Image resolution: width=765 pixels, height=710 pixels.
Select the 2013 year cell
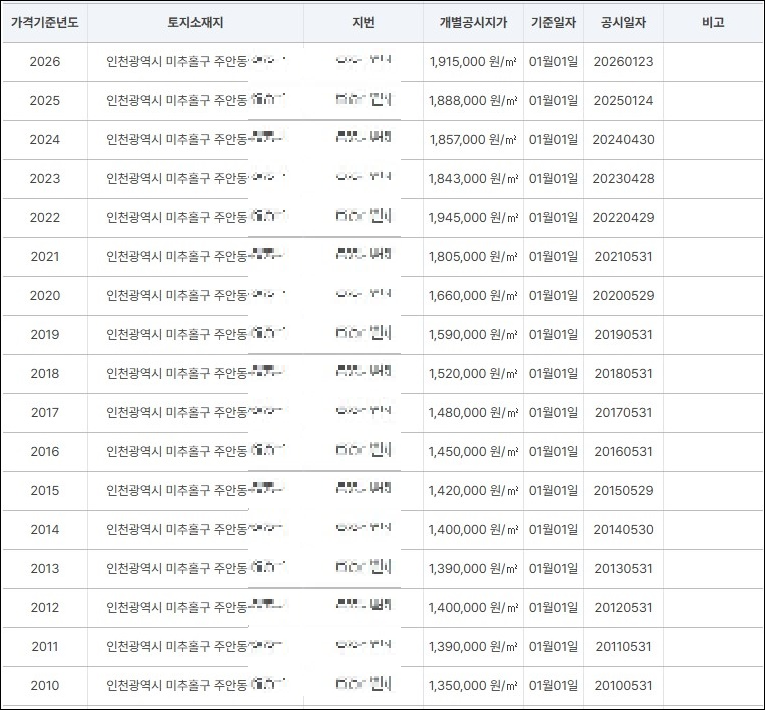[x=44, y=568]
